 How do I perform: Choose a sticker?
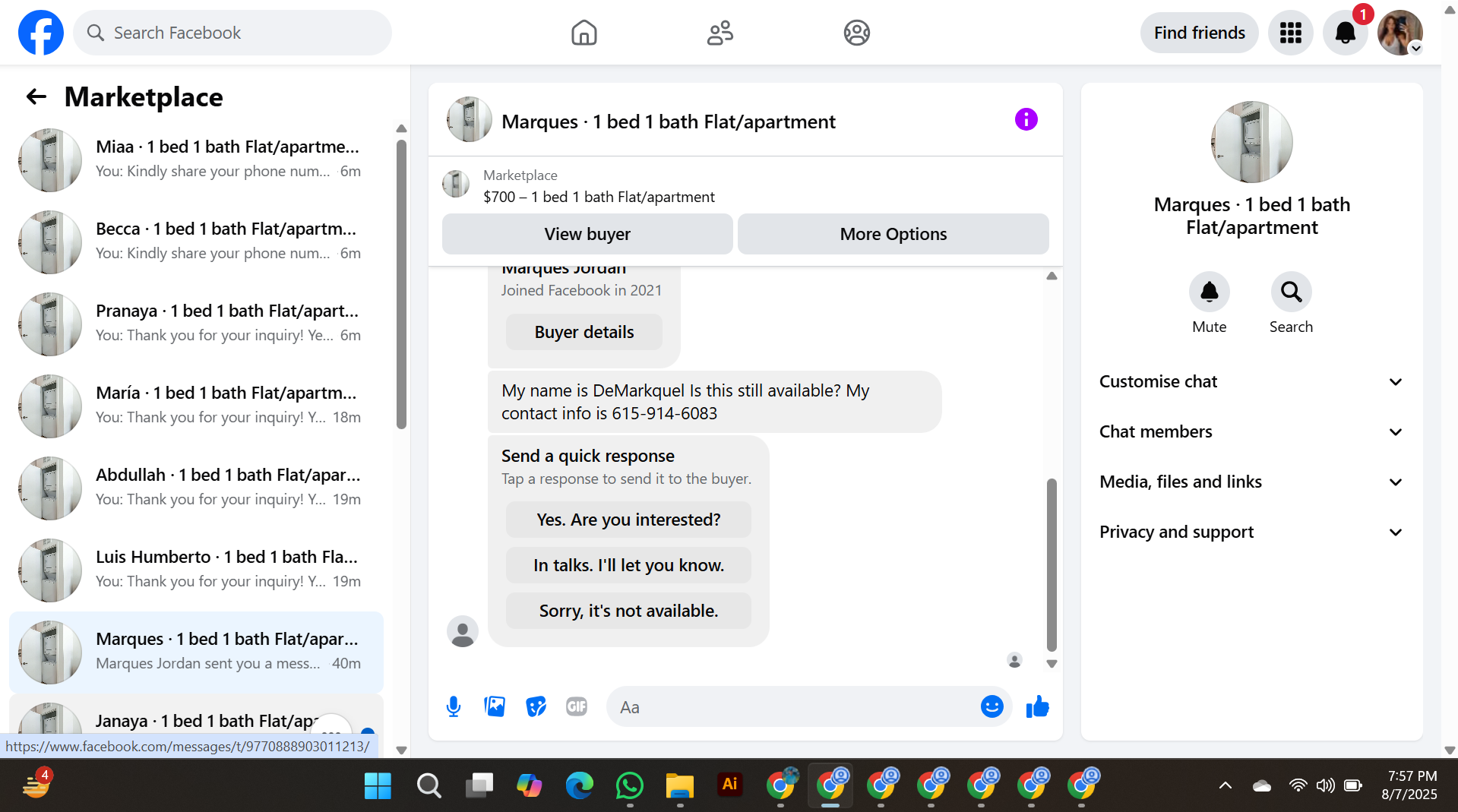[x=536, y=707]
